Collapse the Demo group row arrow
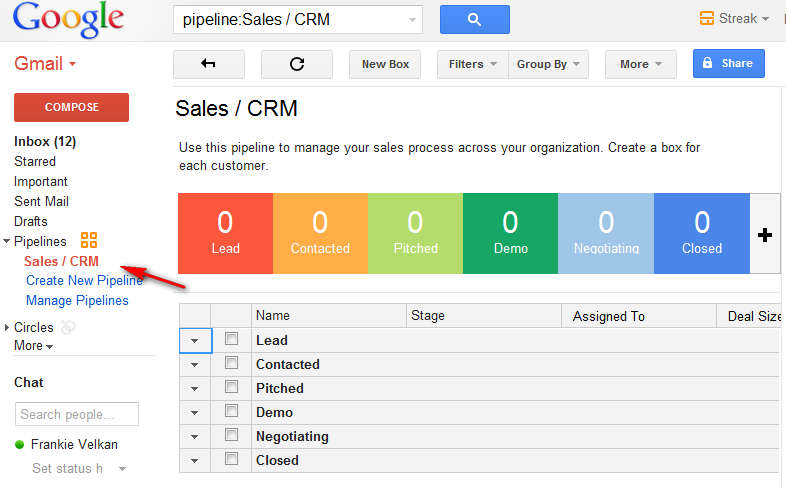The height and width of the screenshot is (488, 786). click(x=194, y=412)
